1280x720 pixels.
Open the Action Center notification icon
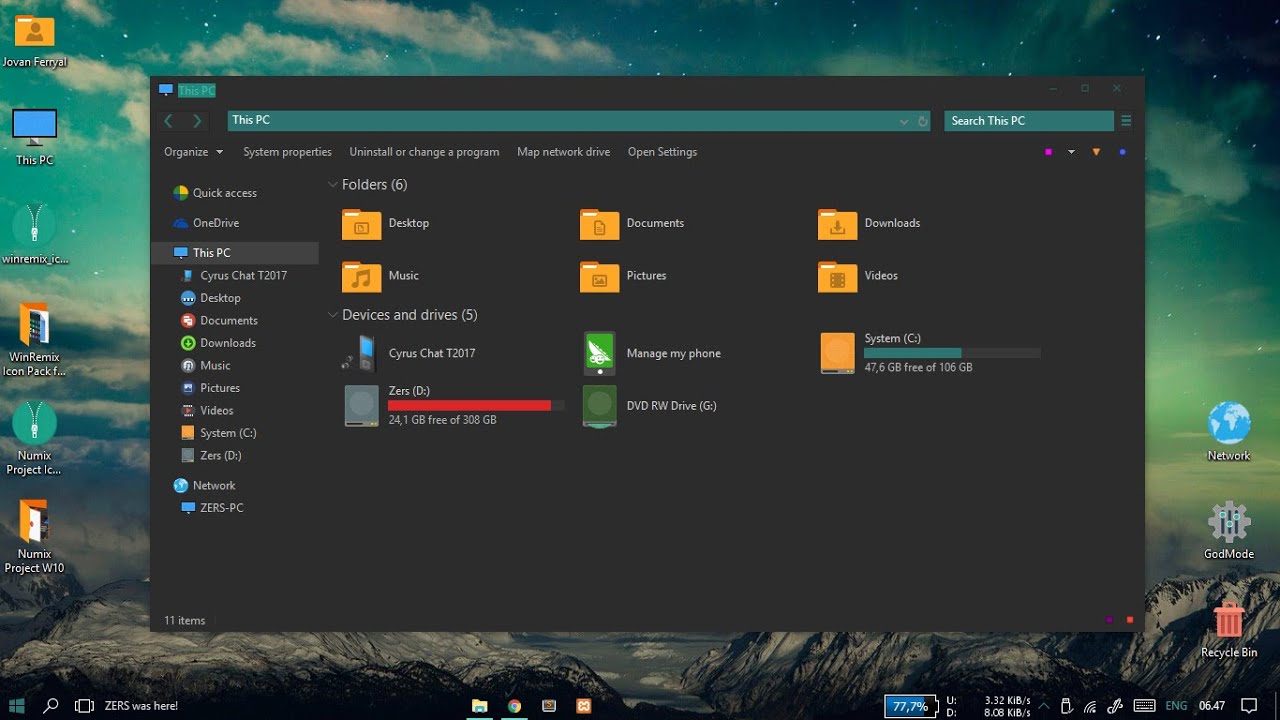pyautogui.click(x=1249, y=706)
